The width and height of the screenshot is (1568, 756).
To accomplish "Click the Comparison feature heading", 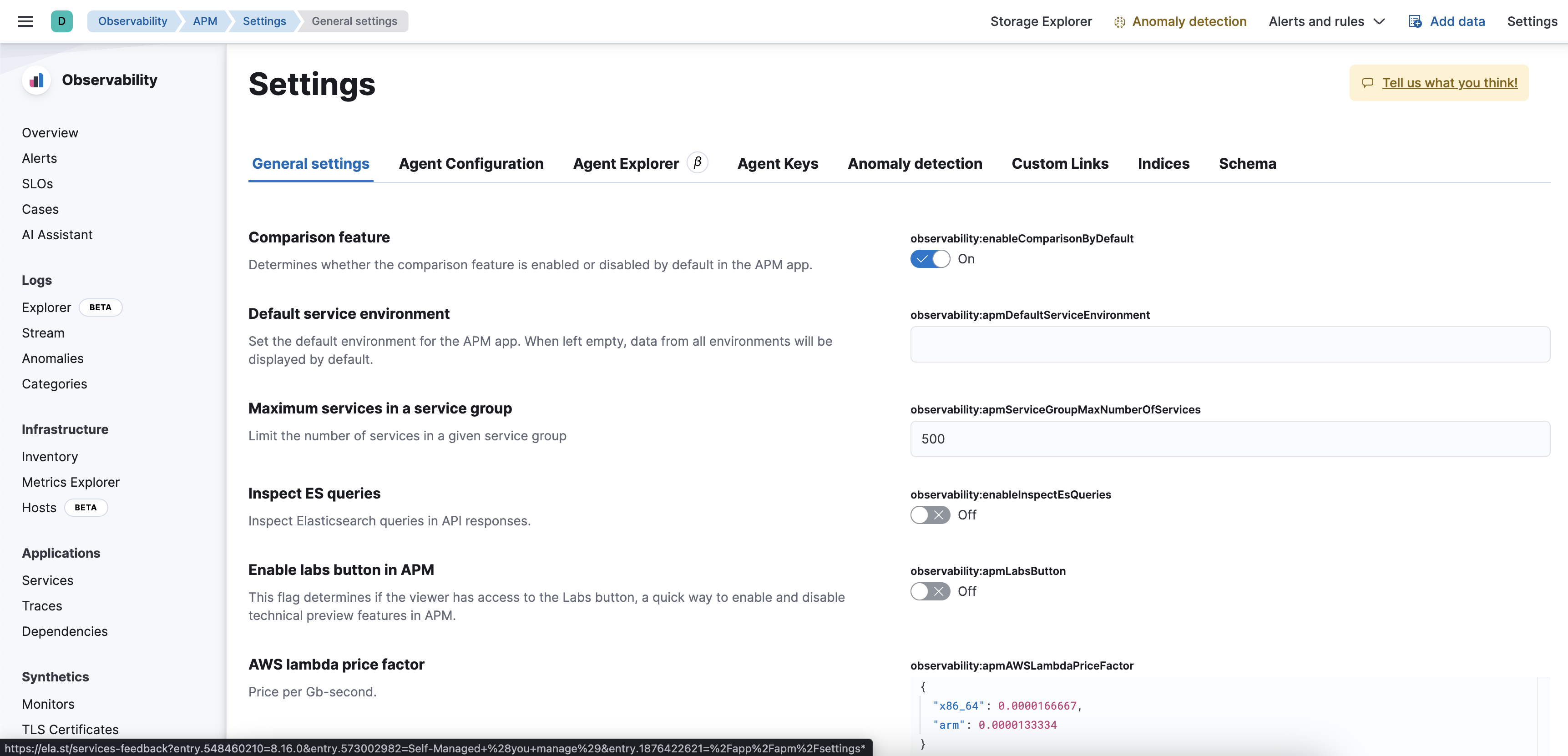I will click(319, 237).
